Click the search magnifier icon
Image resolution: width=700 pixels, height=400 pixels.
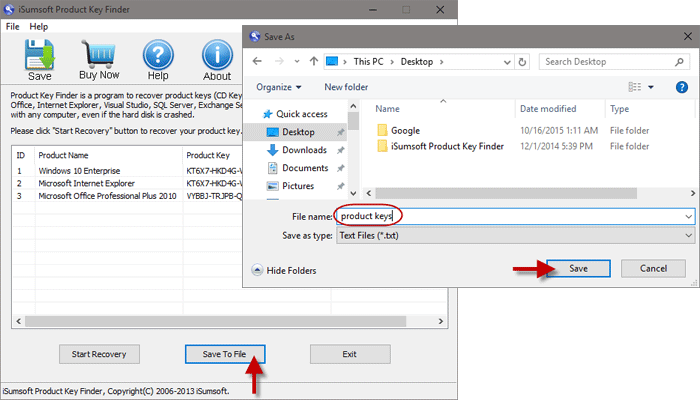pyautogui.click(x=679, y=62)
